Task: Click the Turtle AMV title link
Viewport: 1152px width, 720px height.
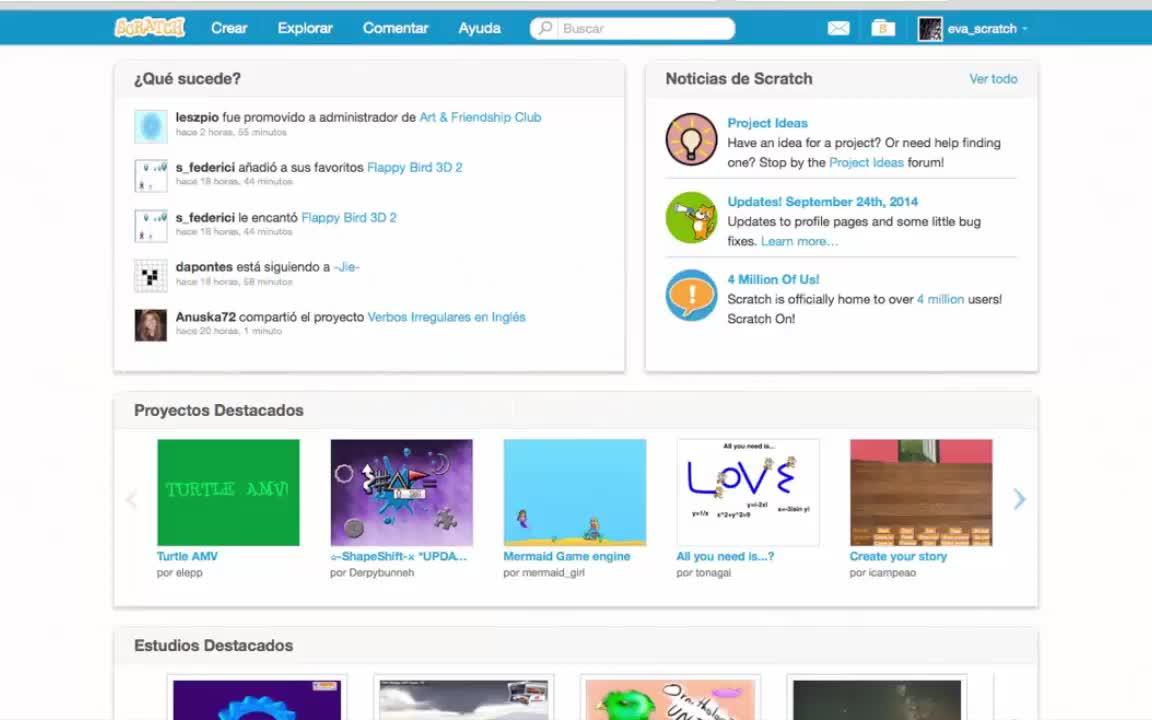Action: [x=187, y=556]
